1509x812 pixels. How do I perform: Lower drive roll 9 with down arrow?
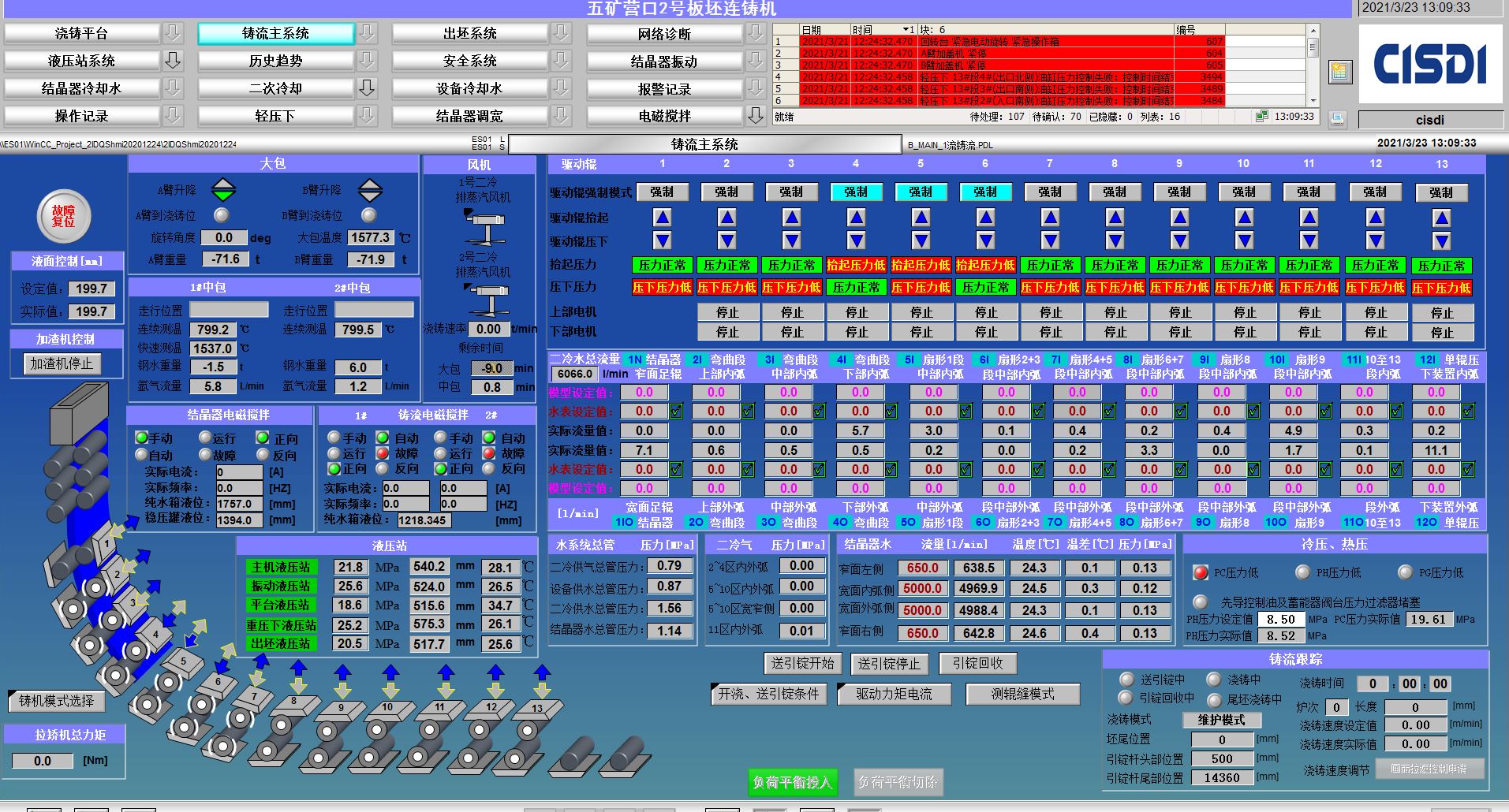[x=1179, y=240]
